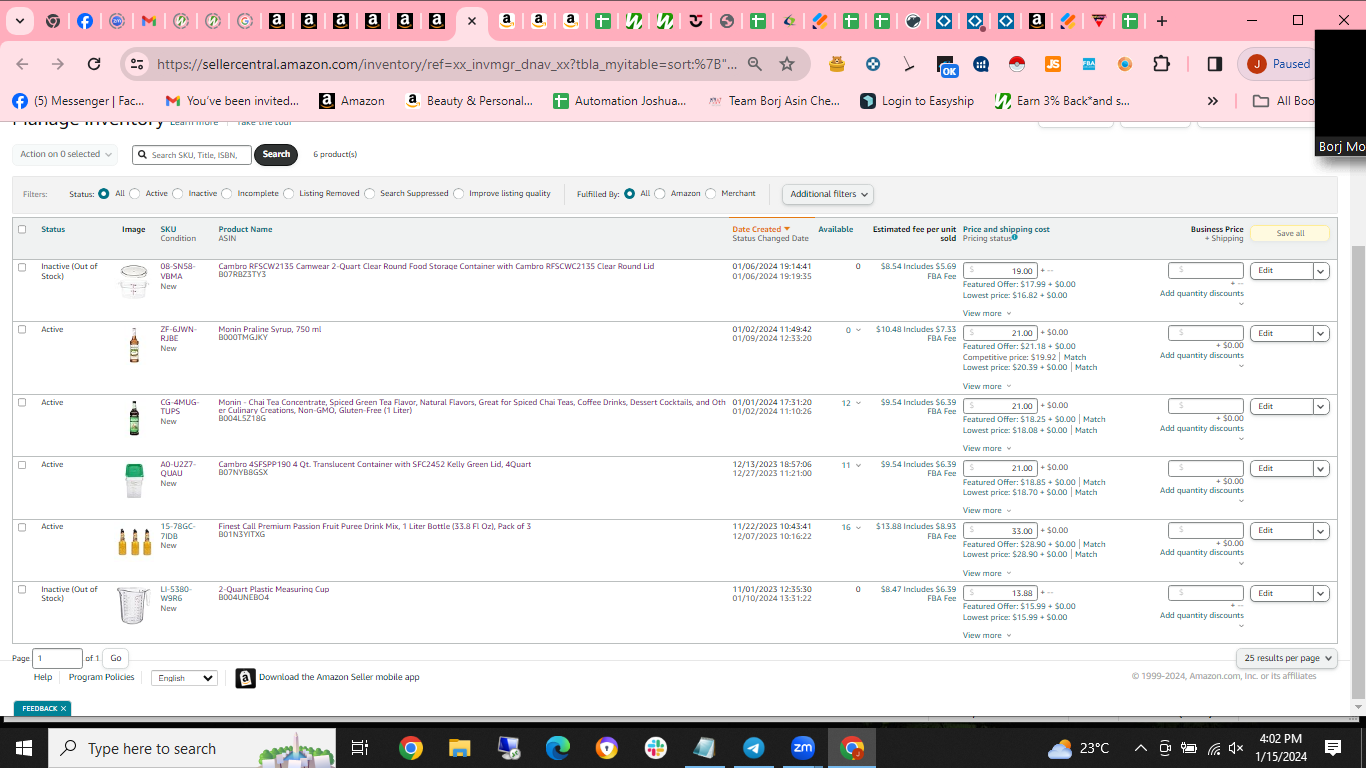This screenshot has height=768, width=1366.
Task: Tick the select-all checkbox in table header
Action: point(22,229)
